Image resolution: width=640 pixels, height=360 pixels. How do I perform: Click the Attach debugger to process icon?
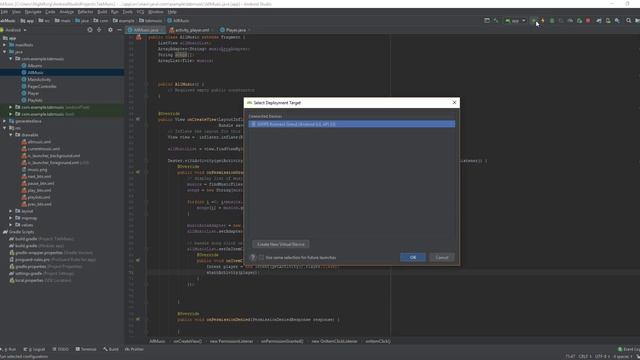click(x=579, y=20)
